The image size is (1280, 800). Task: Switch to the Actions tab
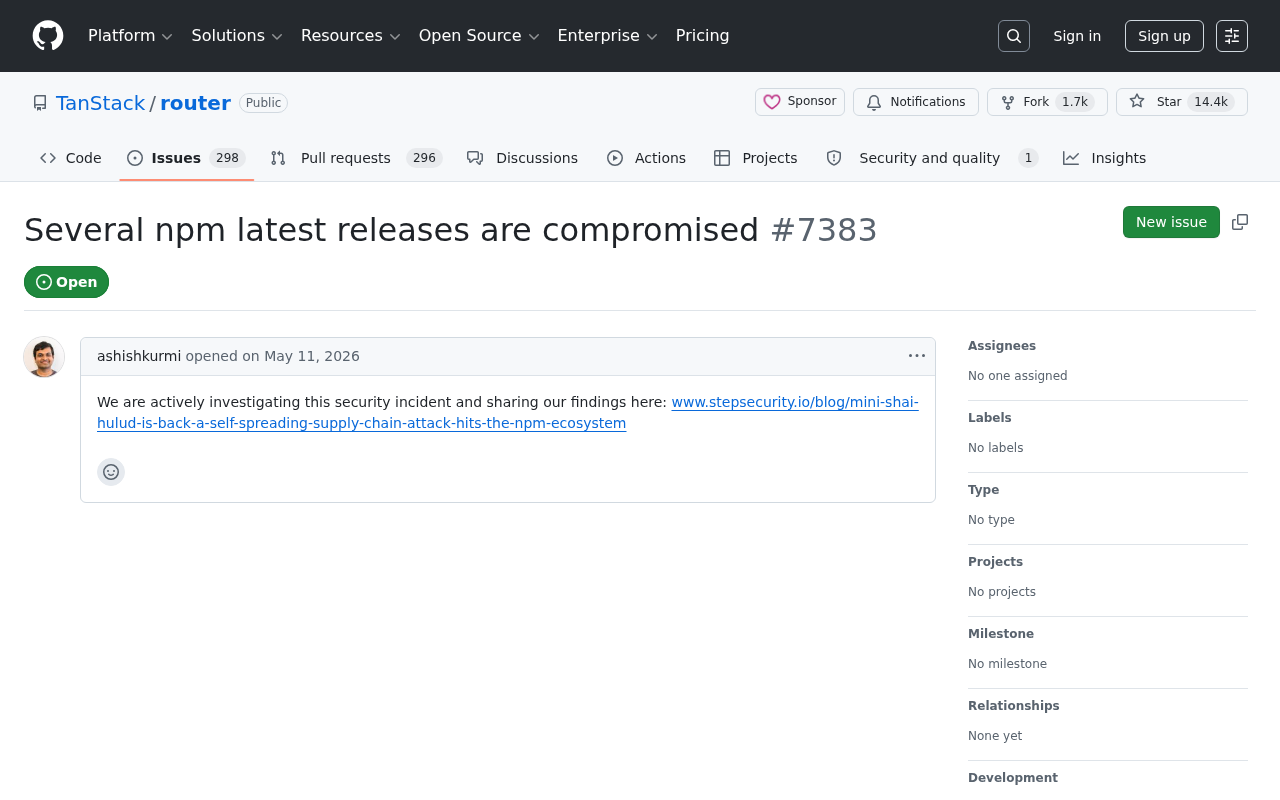(x=647, y=158)
